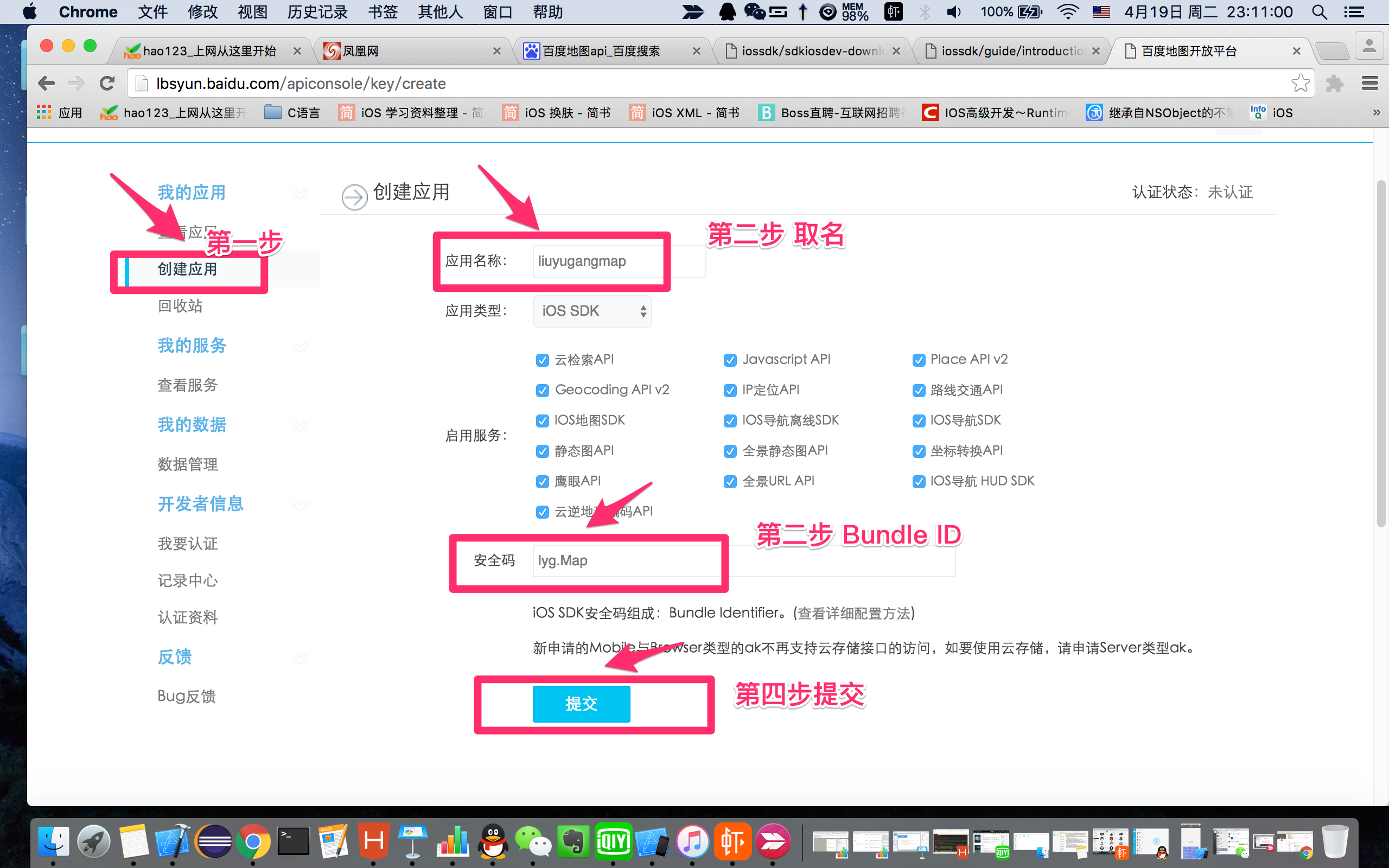Viewport: 1389px width, 868px height.
Task: Open the Chrome extensions puzzle icon
Action: tap(1335, 84)
